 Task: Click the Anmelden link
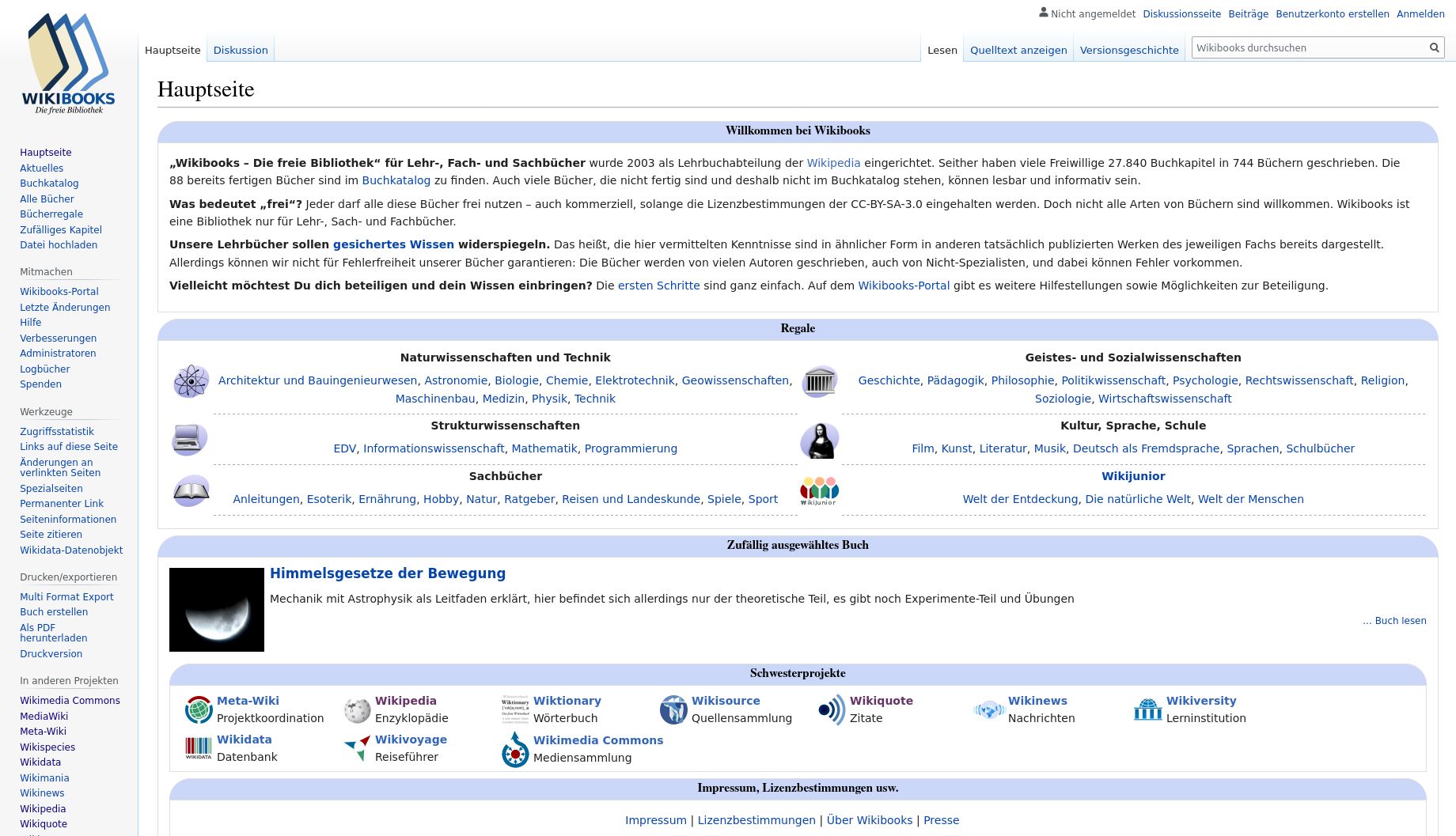(1420, 13)
